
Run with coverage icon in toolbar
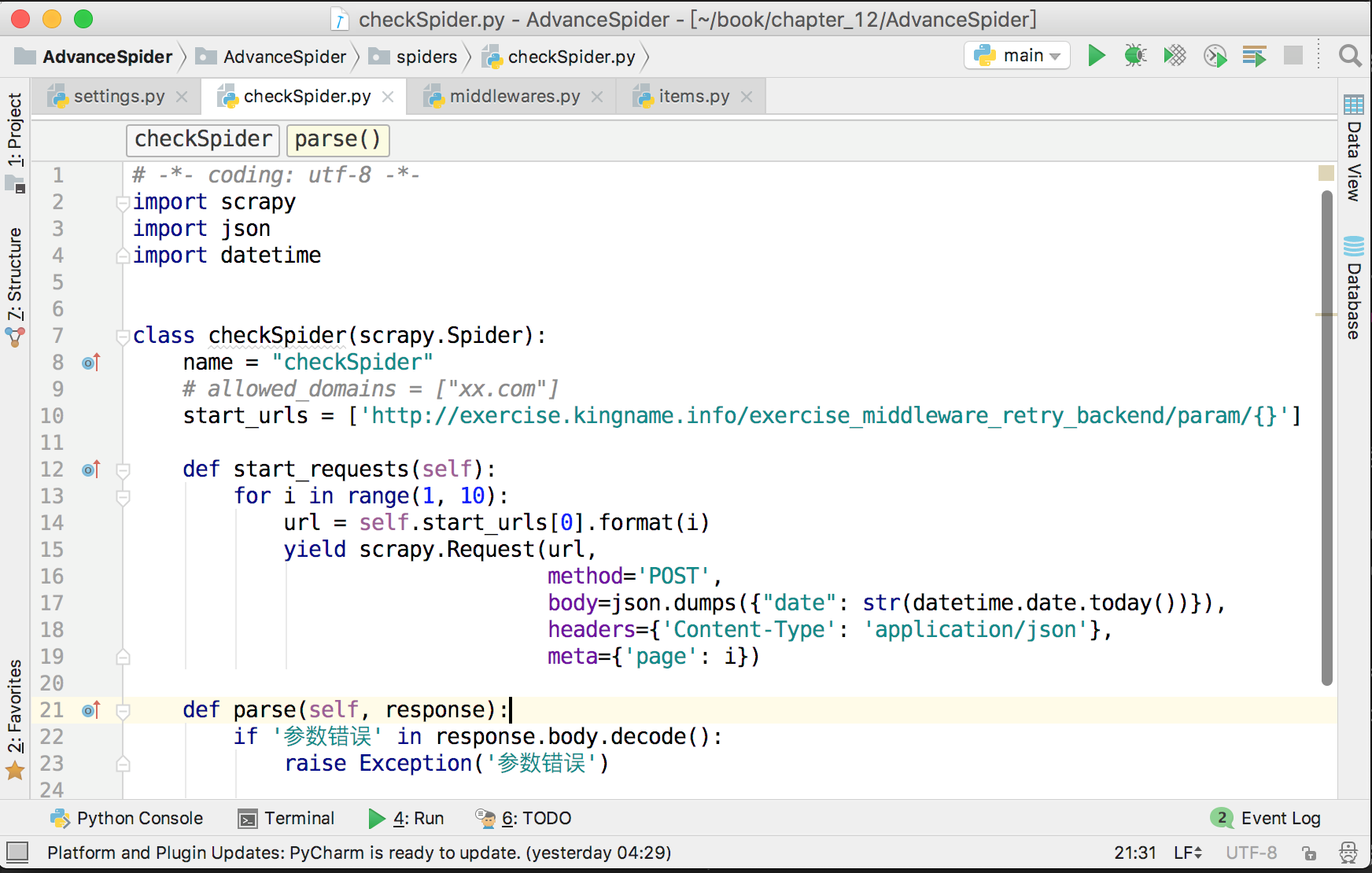1175,56
